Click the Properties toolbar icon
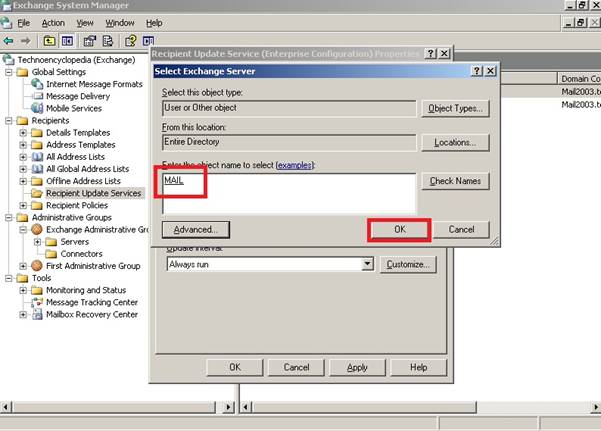601x431 pixels. (89, 41)
